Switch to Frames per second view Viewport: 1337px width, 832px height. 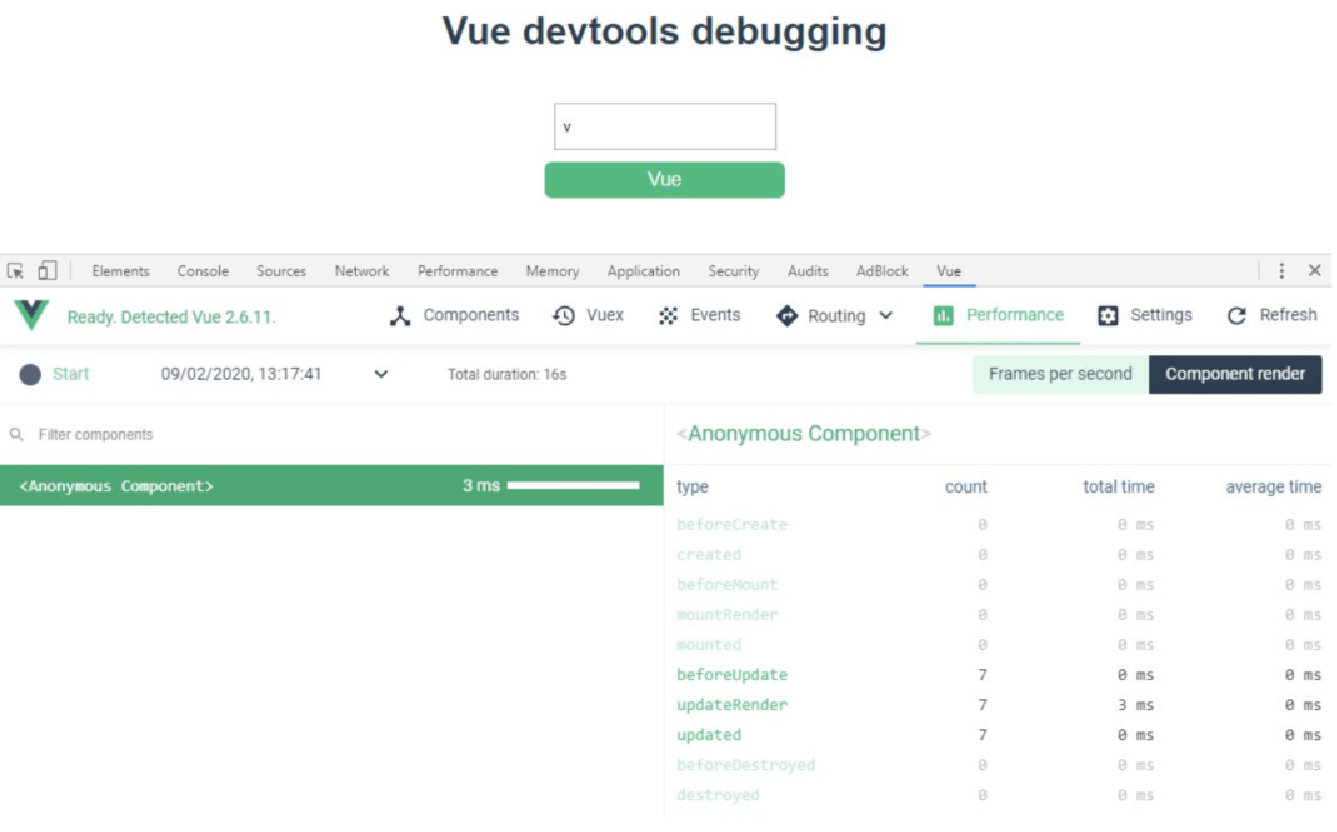pos(1060,374)
